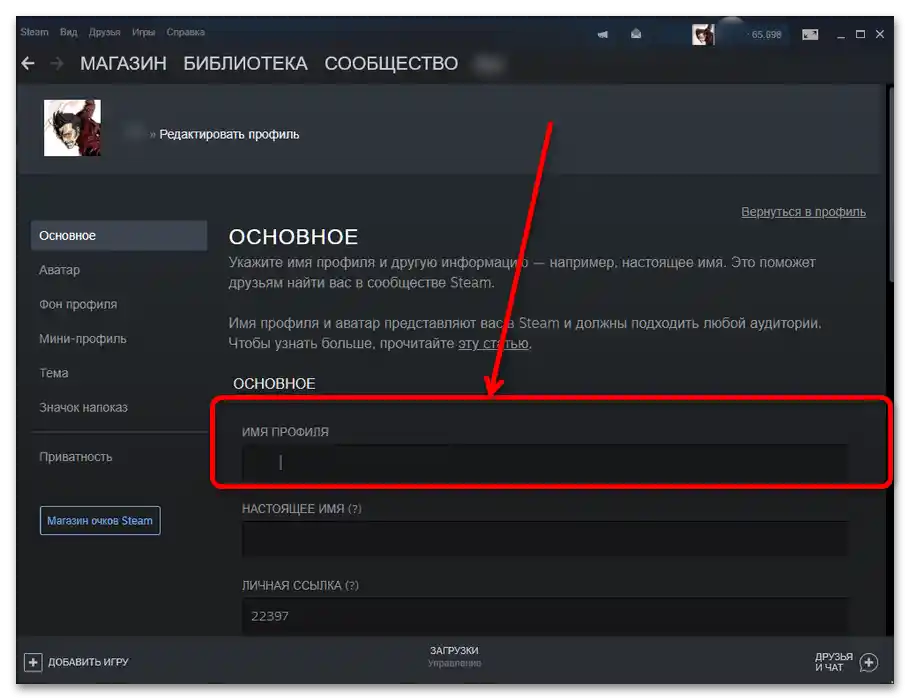Open the announcements megaphone icon
This screenshot has height=700, width=910.
[x=603, y=35]
